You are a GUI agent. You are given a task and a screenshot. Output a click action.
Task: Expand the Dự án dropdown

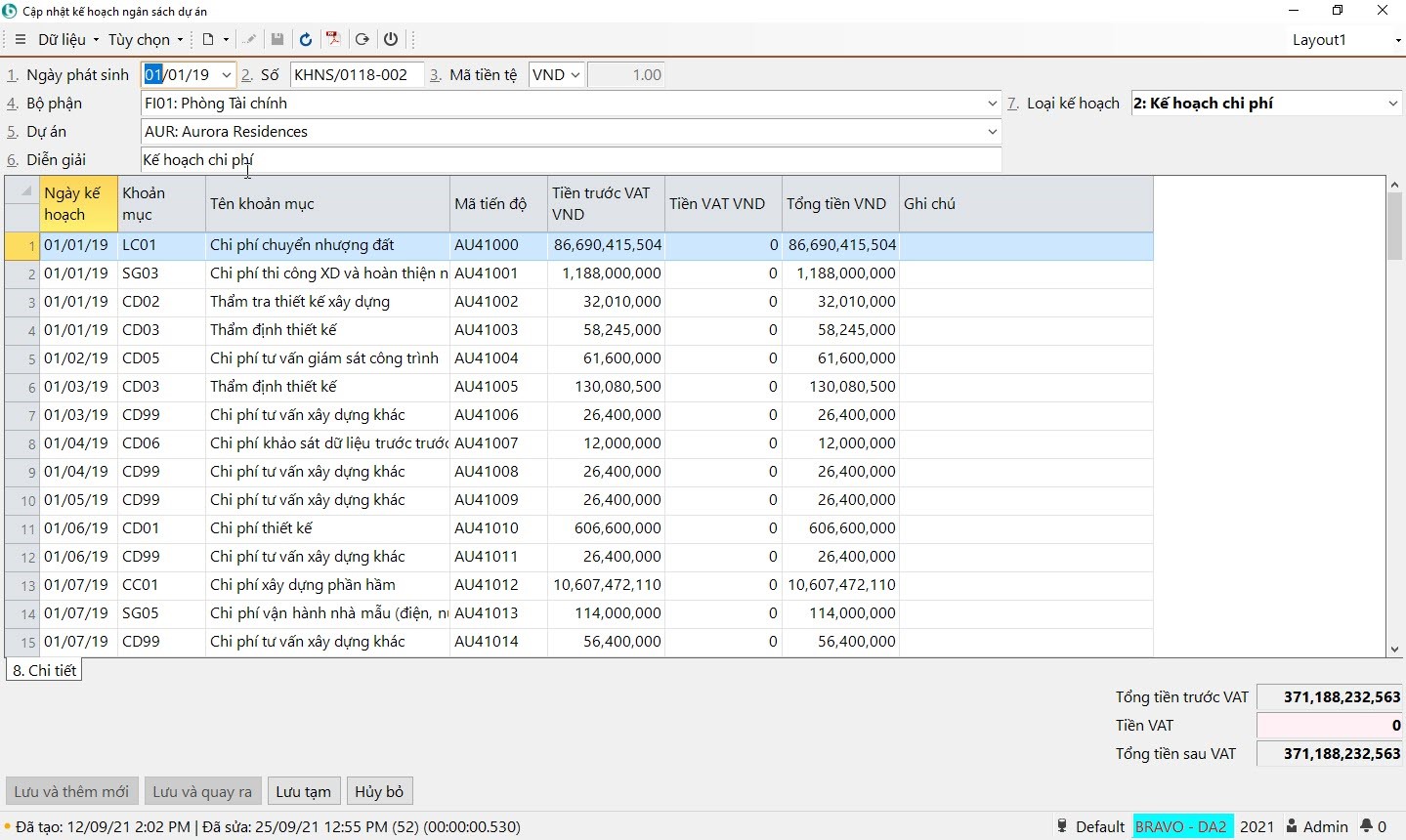[x=993, y=132]
